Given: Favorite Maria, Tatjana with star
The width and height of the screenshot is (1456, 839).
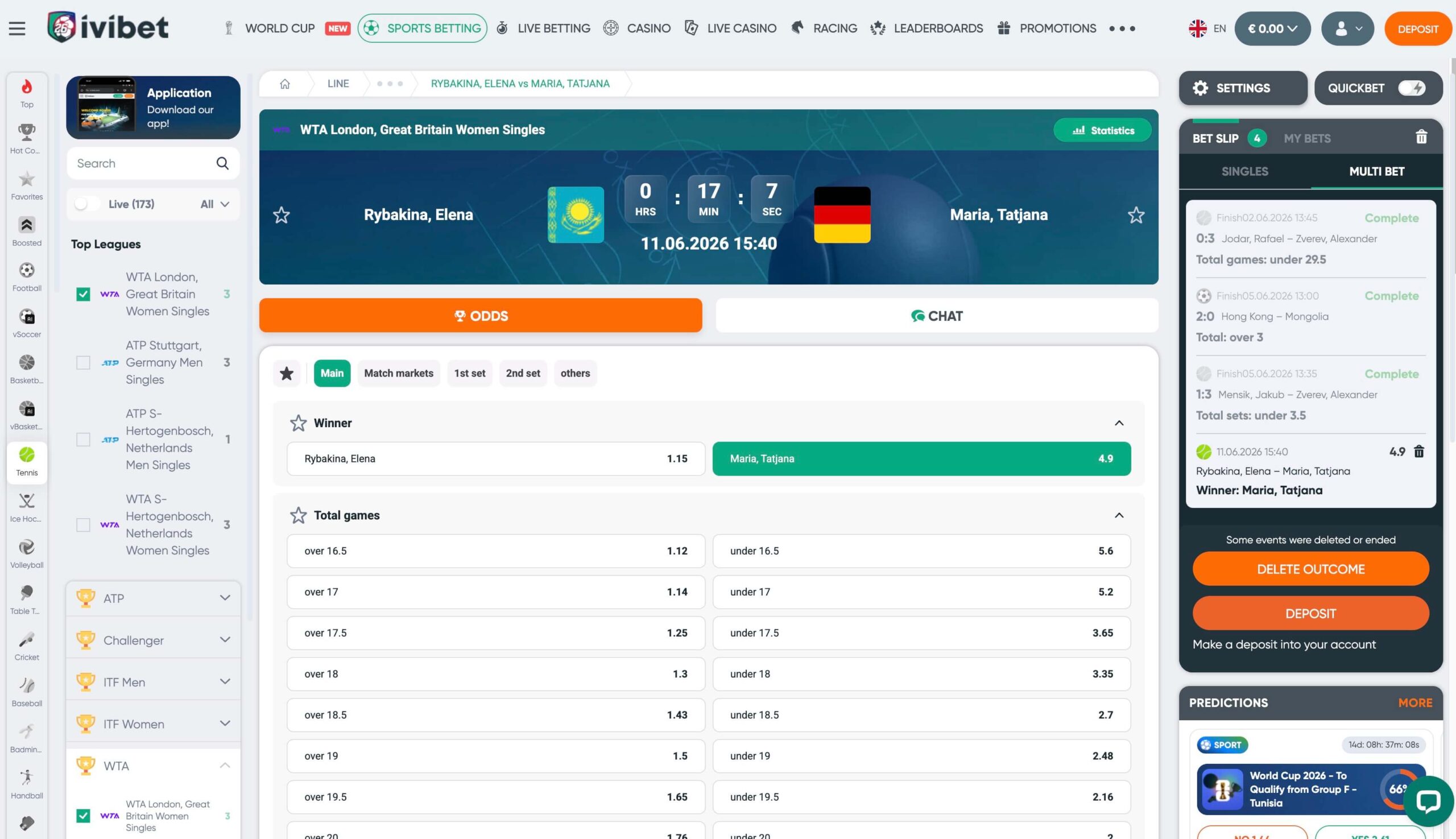Looking at the screenshot, I should pyautogui.click(x=1136, y=215).
